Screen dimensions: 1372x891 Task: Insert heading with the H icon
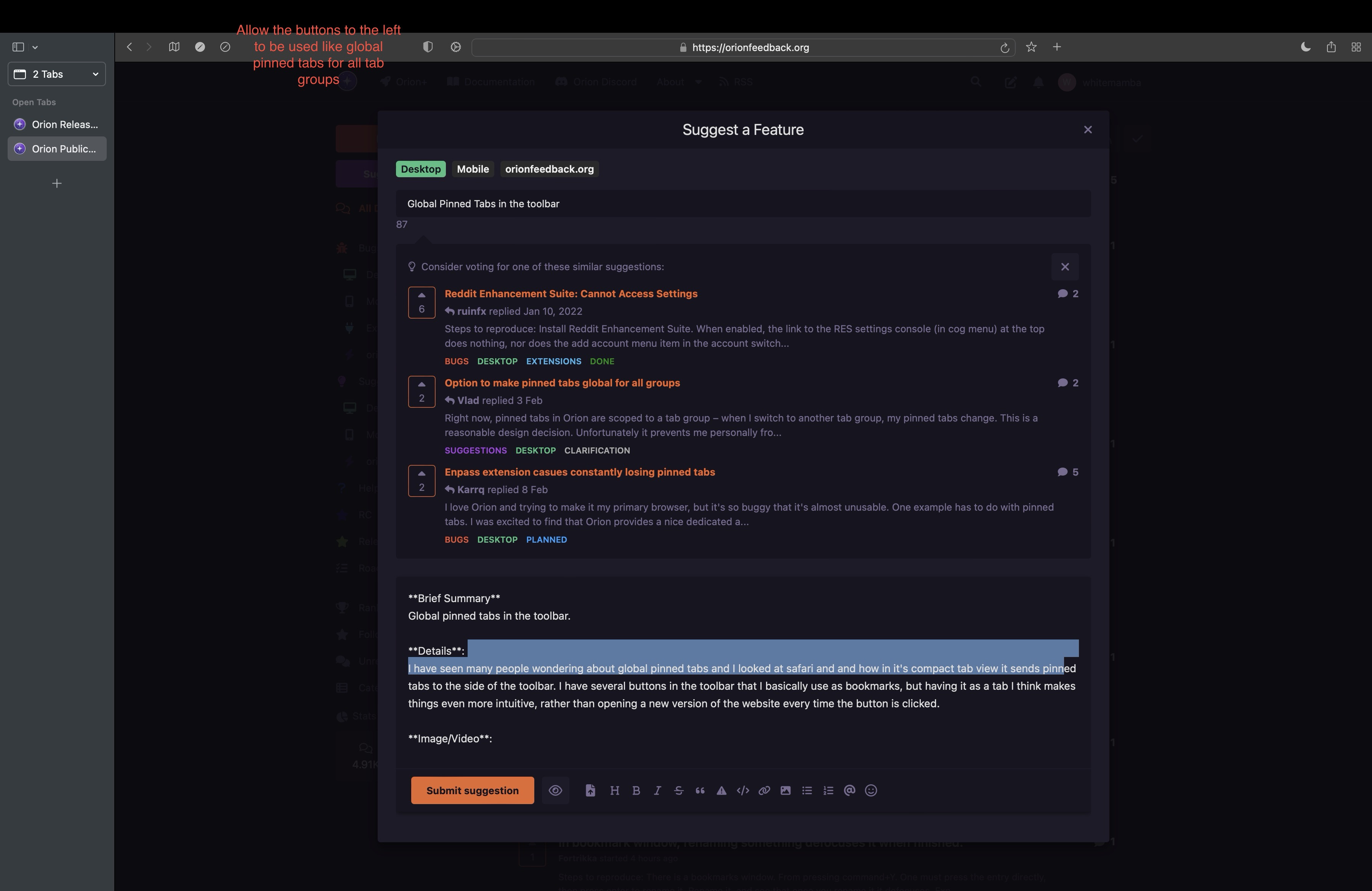tap(614, 791)
